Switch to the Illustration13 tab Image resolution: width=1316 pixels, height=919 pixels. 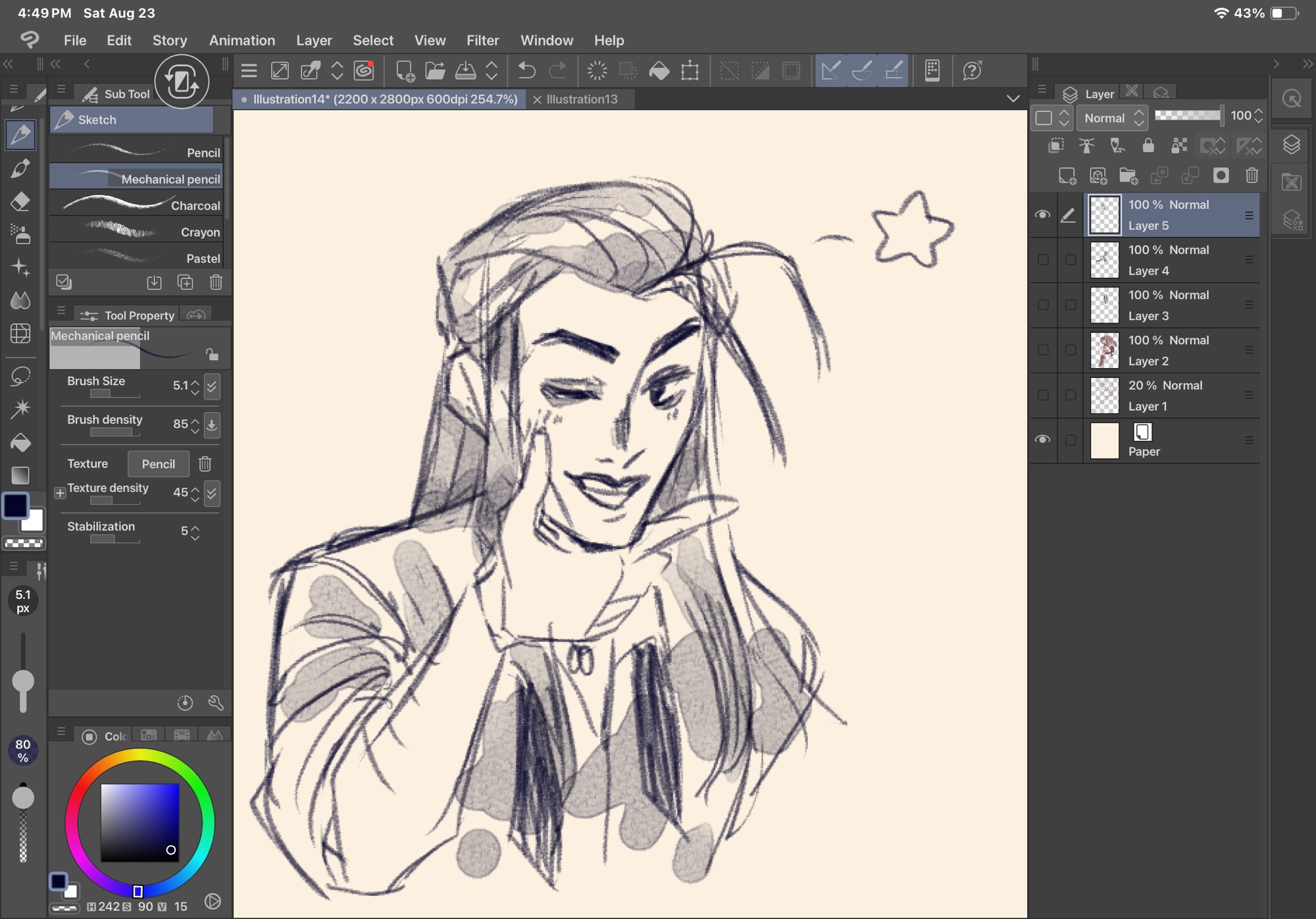point(582,99)
